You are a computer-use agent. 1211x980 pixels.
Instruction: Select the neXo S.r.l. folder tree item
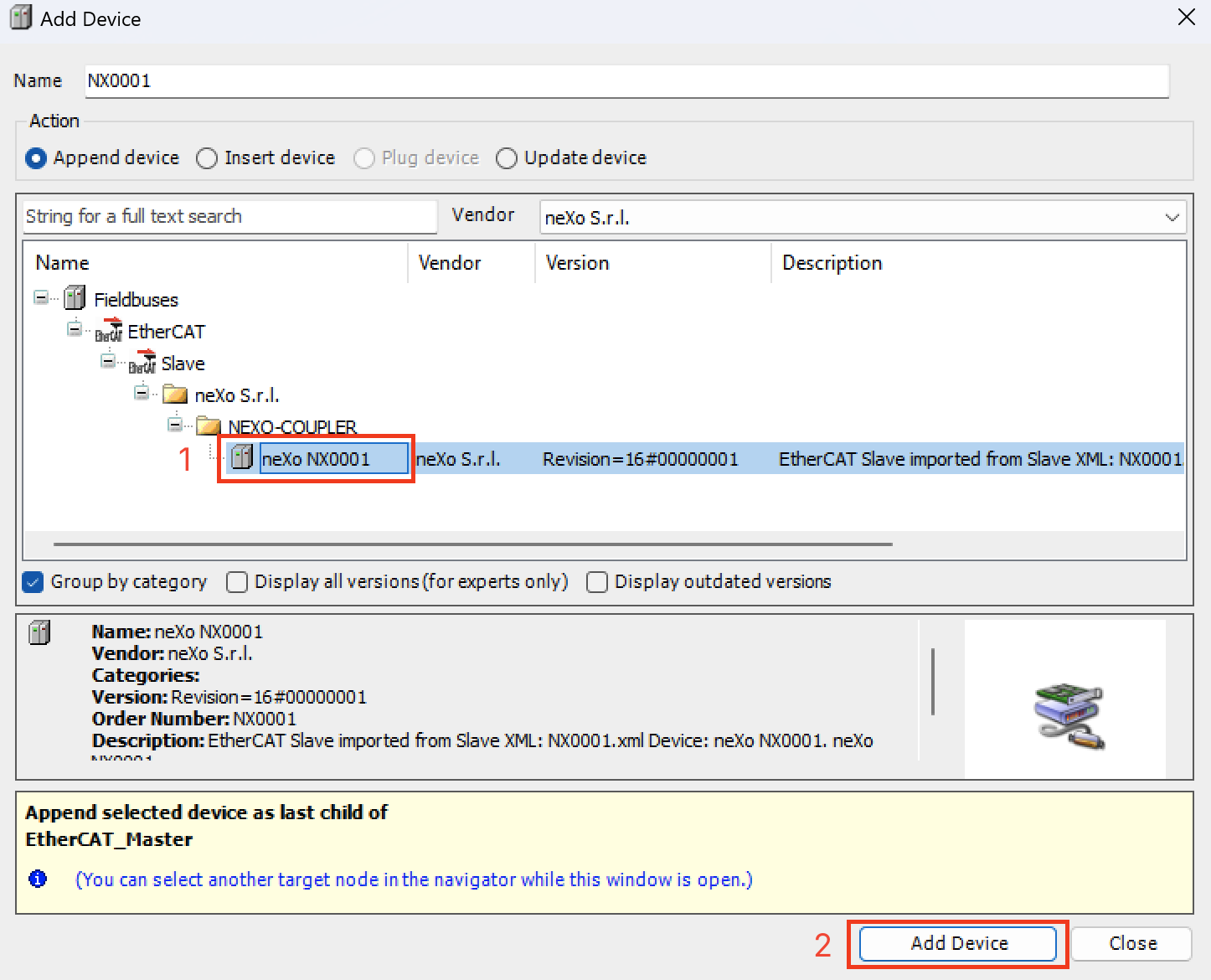(237, 395)
